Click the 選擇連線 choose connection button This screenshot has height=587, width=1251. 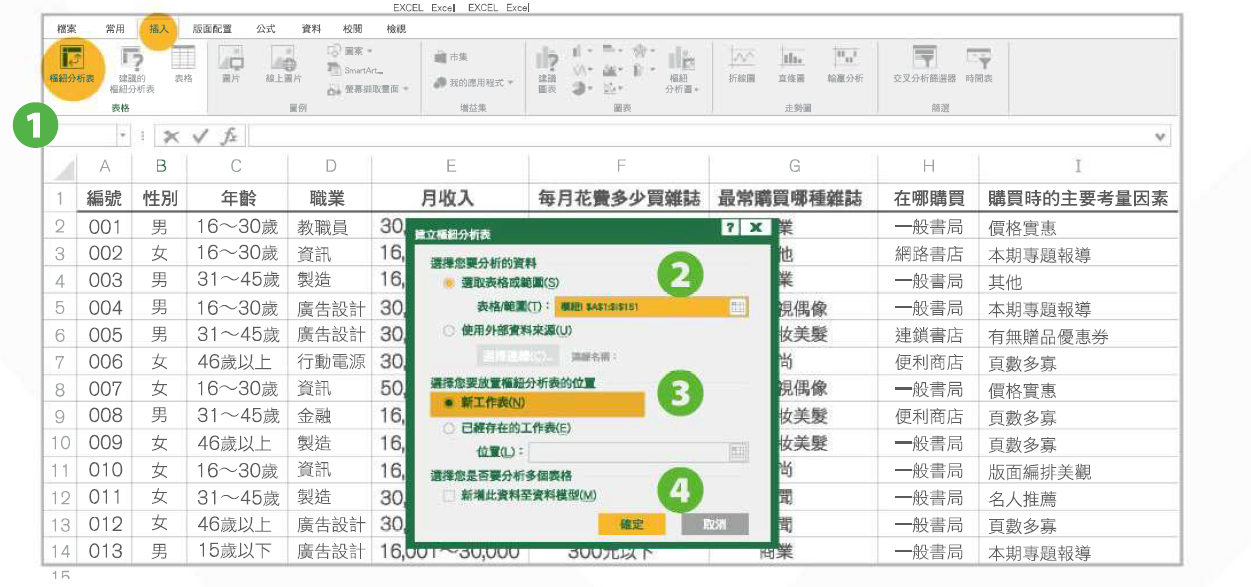point(518,355)
